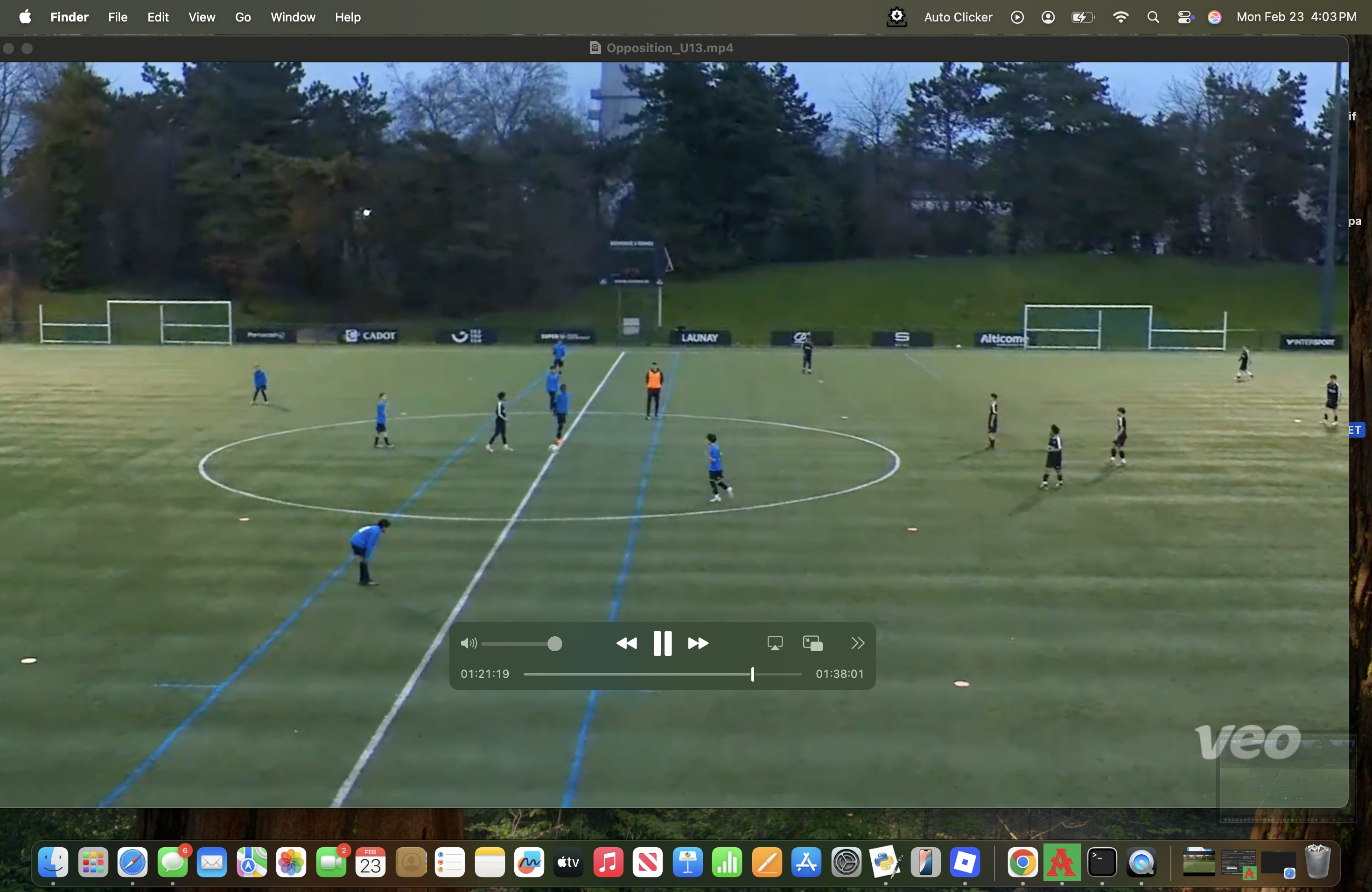Click the volume slider knob
Screen dimensions: 1372x892
(x=554, y=644)
